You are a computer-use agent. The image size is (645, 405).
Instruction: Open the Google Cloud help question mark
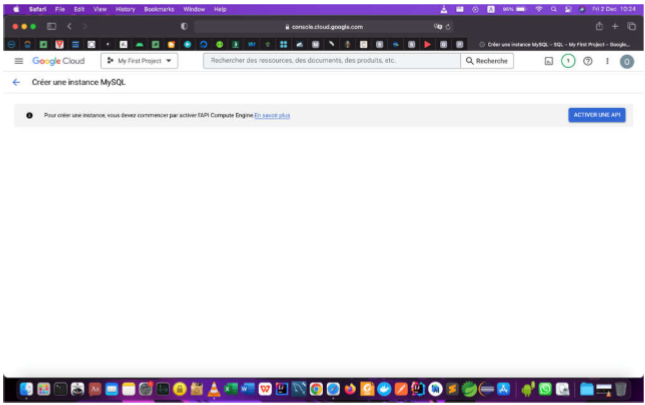tap(588, 61)
